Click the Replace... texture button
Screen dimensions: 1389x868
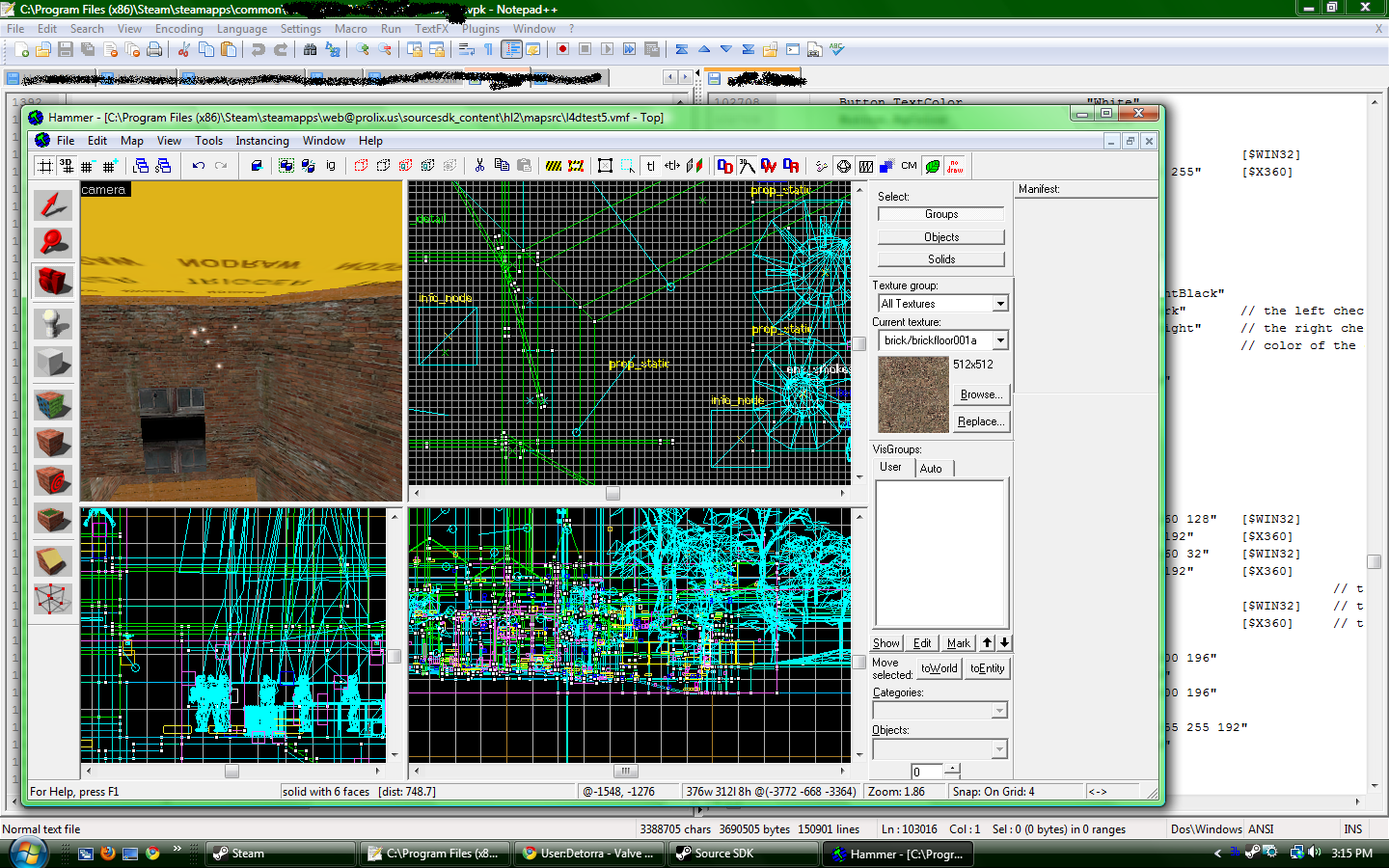tap(982, 421)
